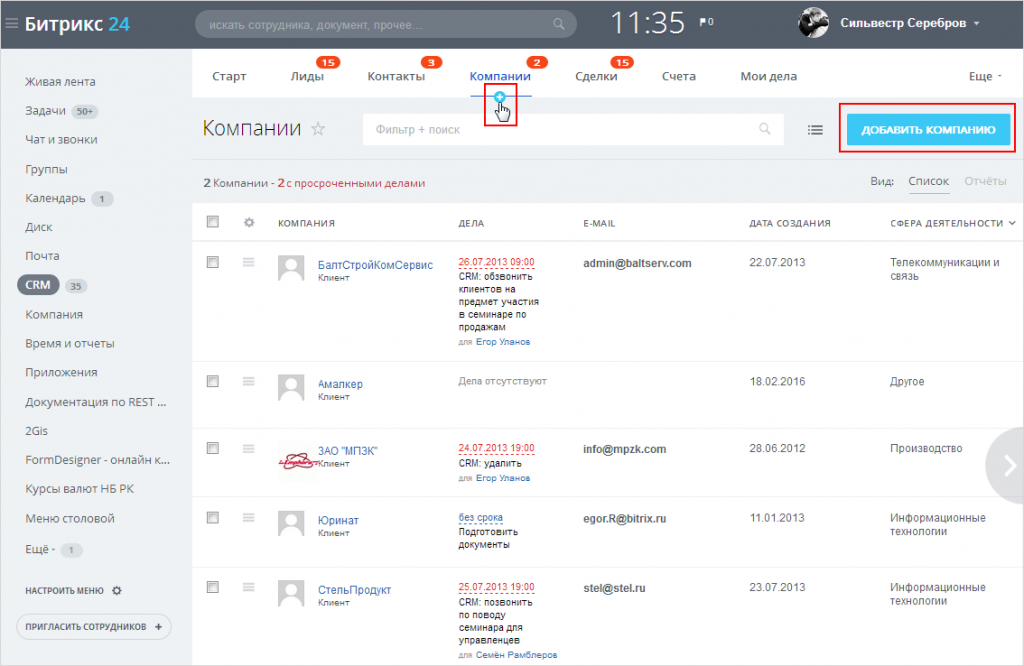Click the 26.07.2013 09:00 deadline link
The width and height of the screenshot is (1024, 666).
(496, 262)
